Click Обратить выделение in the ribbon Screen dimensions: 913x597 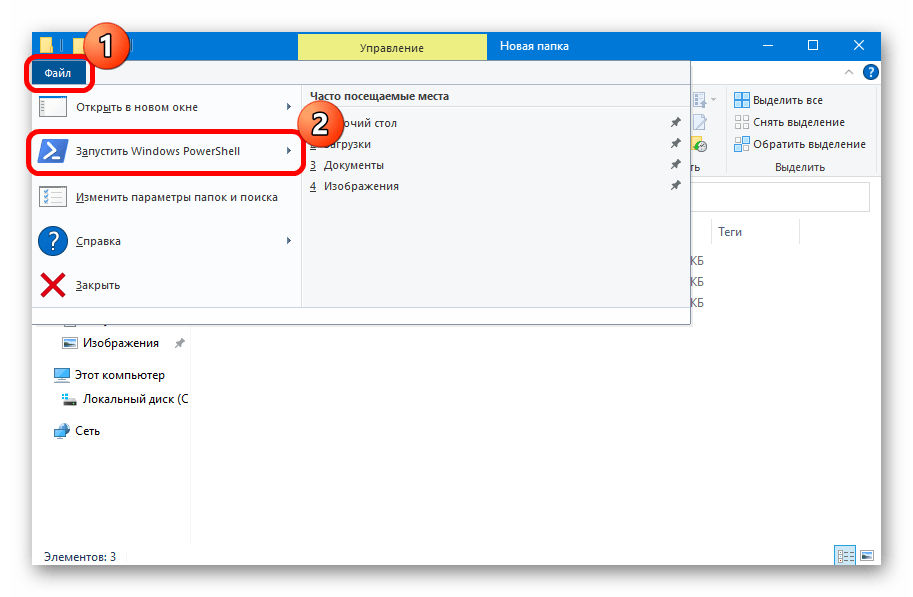tap(799, 144)
